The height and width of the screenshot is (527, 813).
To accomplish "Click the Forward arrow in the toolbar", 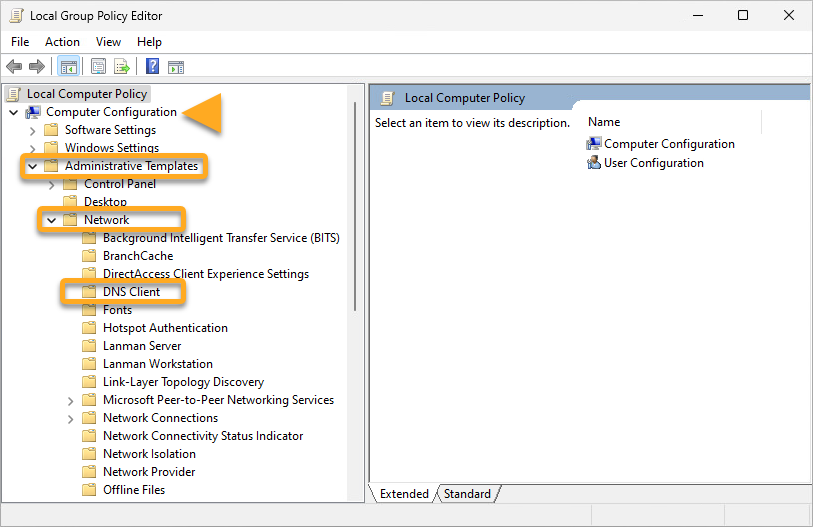I will (37, 67).
